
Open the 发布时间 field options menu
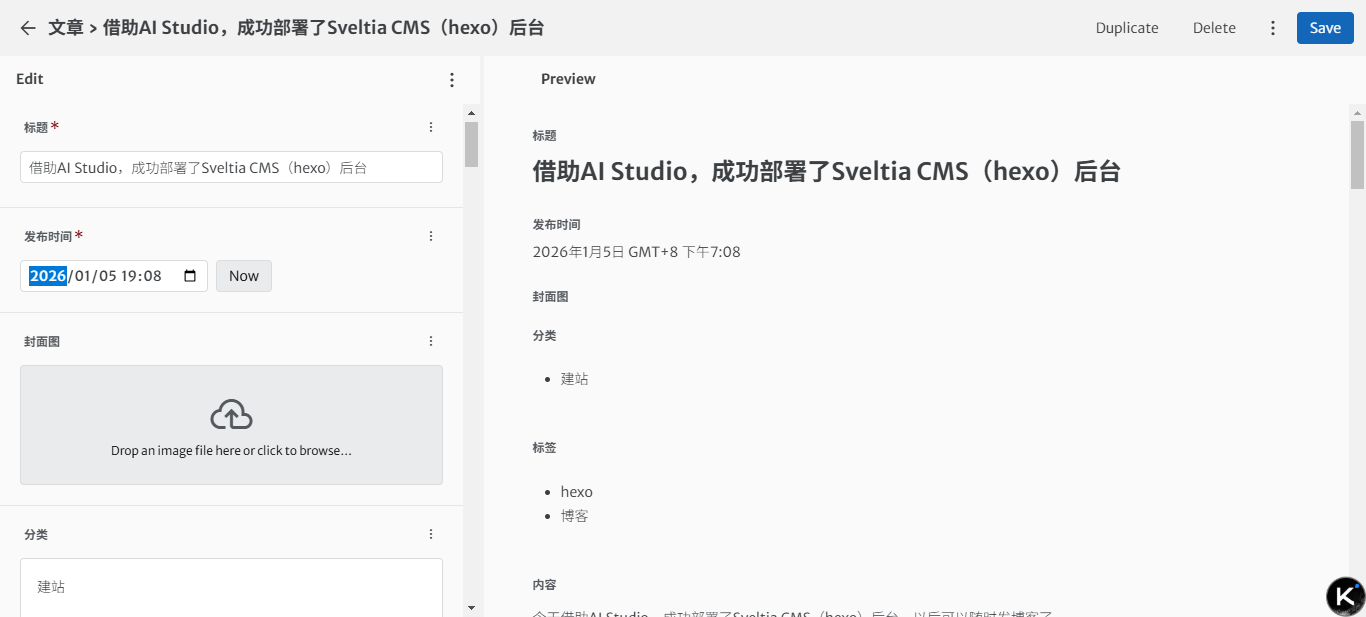pos(431,236)
